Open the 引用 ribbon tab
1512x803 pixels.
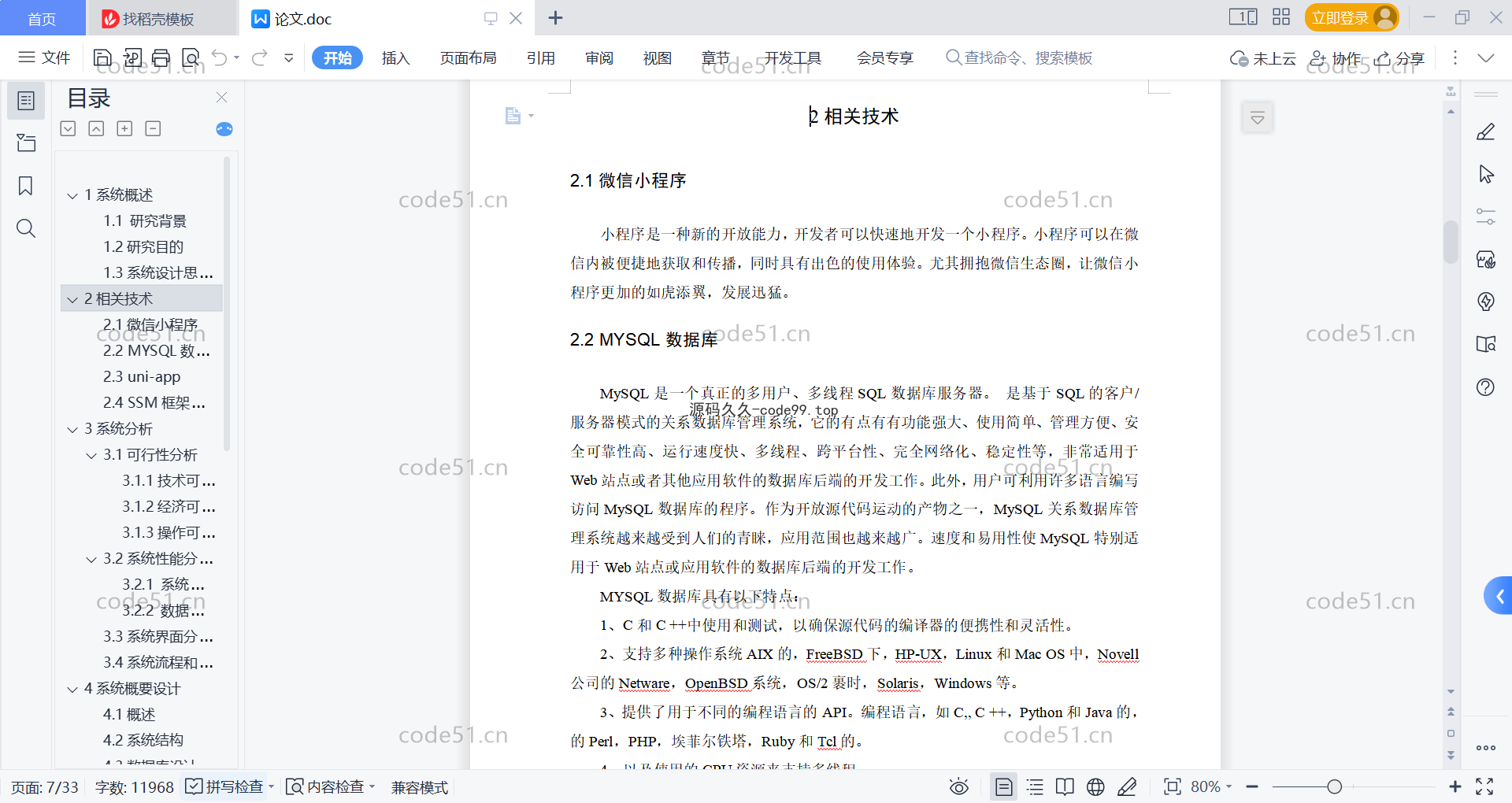pos(541,57)
